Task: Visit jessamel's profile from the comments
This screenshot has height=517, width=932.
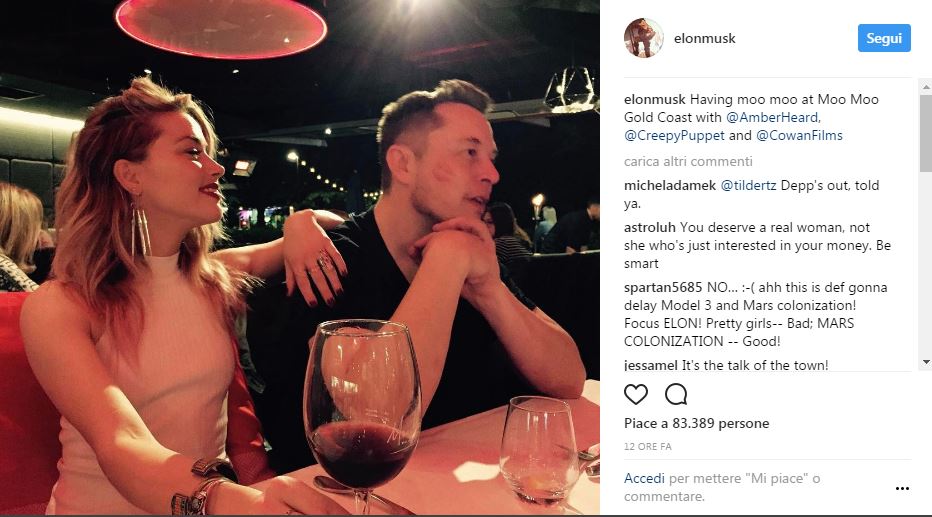Action: click(x=651, y=365)
